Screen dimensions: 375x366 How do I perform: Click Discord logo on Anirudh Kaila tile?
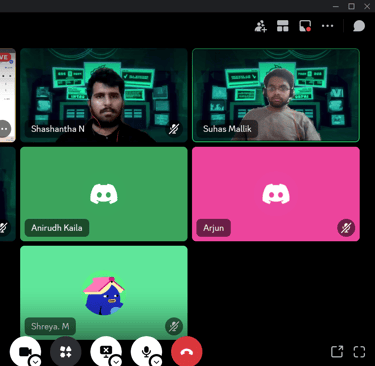pyautogui.click(x=104, y=194)
